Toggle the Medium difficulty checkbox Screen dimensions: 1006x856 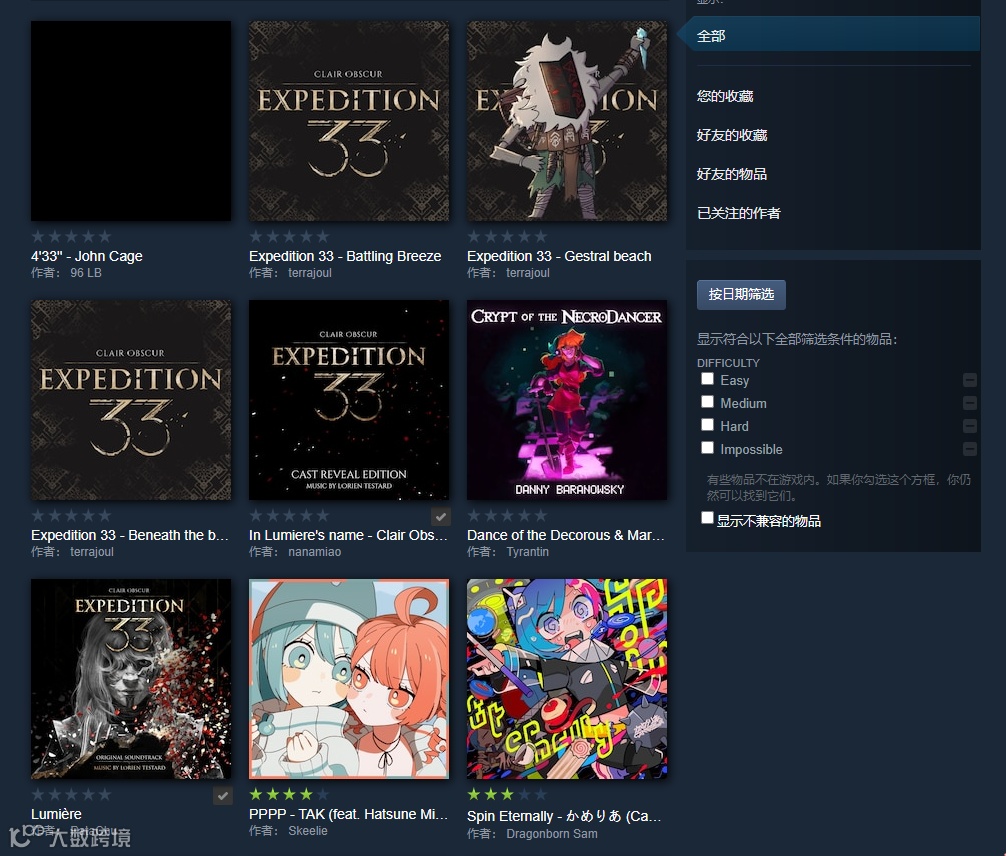tap(707, 402)
